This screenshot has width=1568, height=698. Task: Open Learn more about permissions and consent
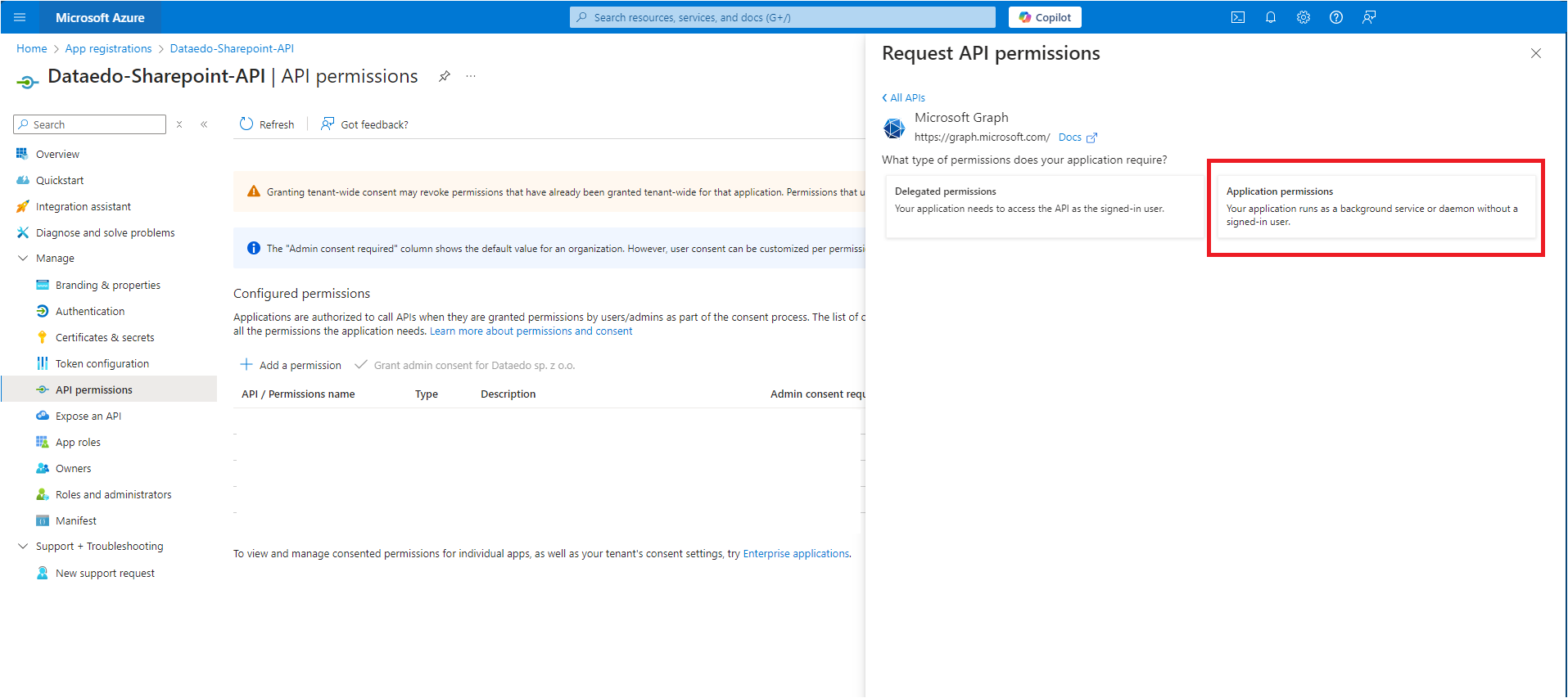point(531,331)
